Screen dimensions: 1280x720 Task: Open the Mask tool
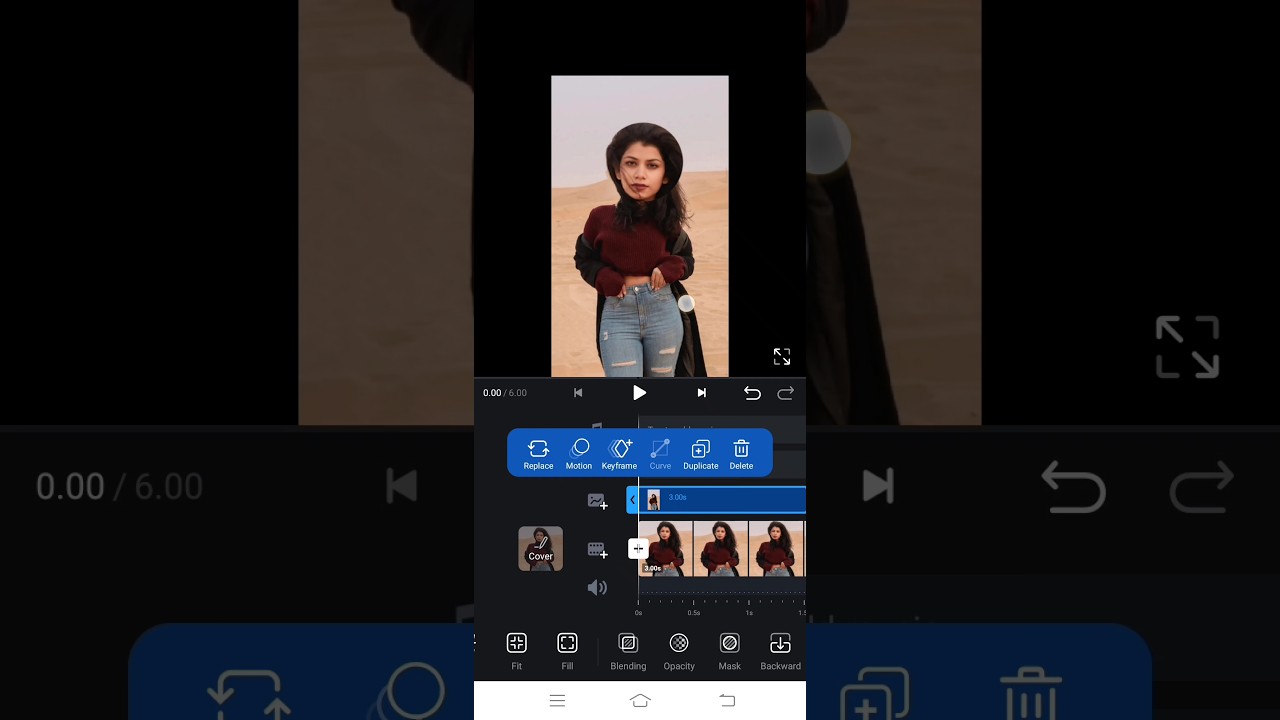[x=730, y=651]
